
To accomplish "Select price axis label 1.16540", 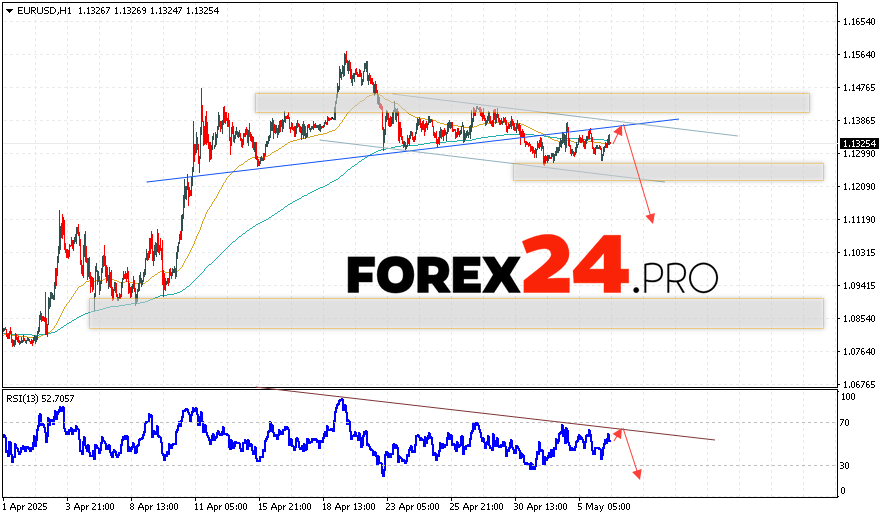I will tap(859, 22).
